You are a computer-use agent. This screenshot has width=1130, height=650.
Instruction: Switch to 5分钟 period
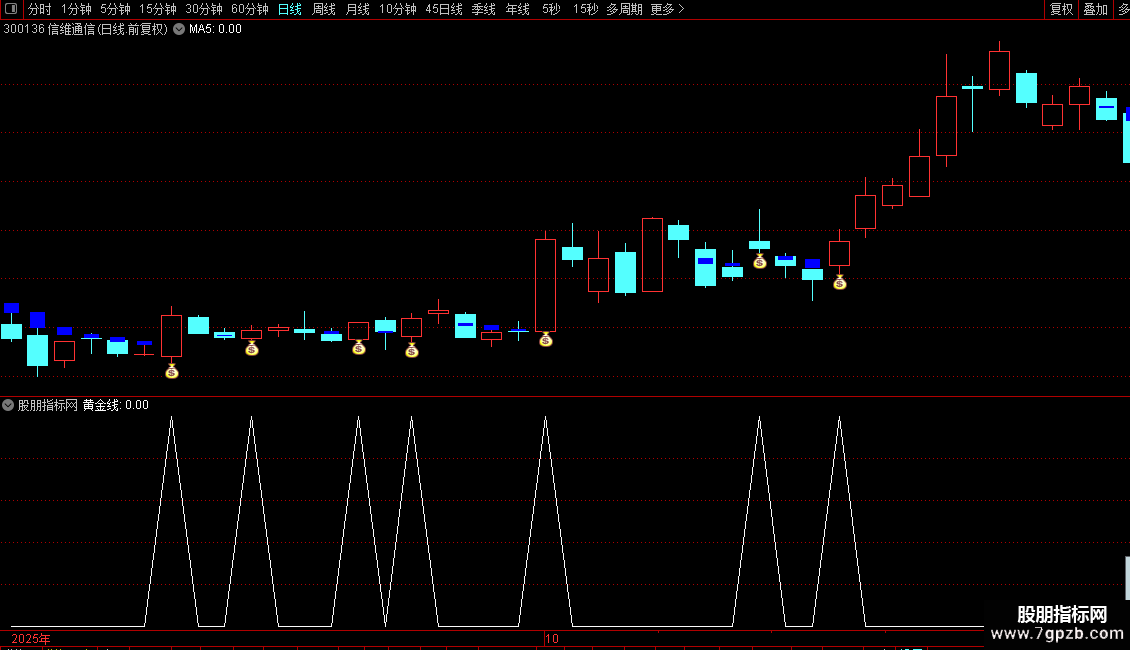[115, 9]
